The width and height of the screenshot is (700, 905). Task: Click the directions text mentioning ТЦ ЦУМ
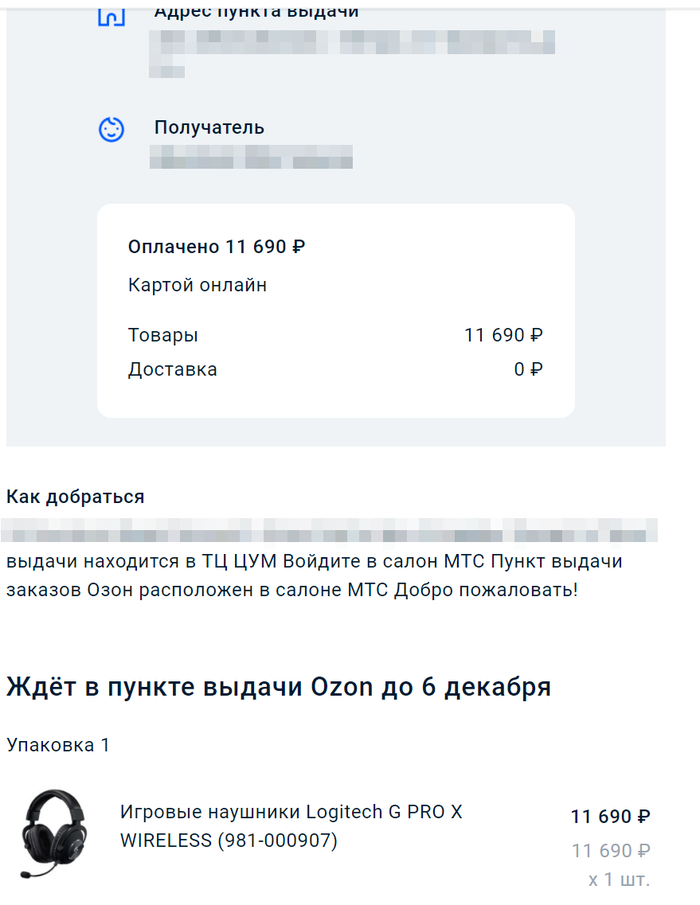point(314,562)
